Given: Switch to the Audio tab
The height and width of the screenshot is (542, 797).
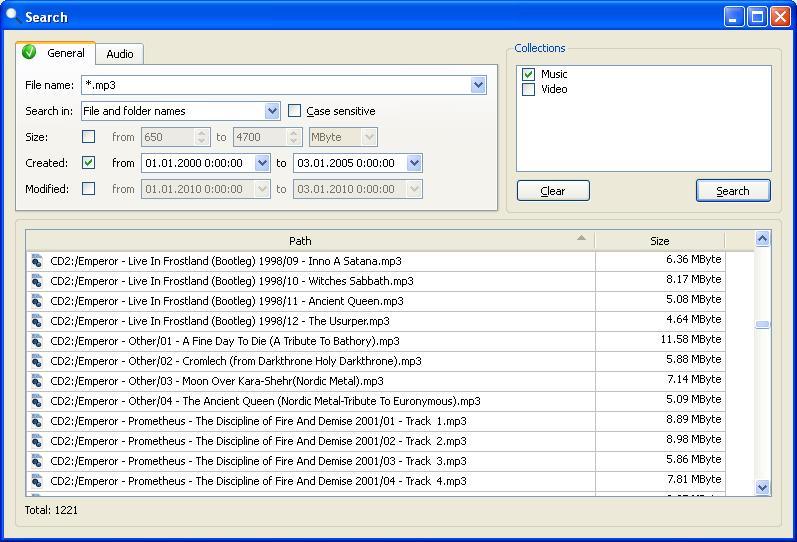Looking at the screenshot, I should [119, 54].
